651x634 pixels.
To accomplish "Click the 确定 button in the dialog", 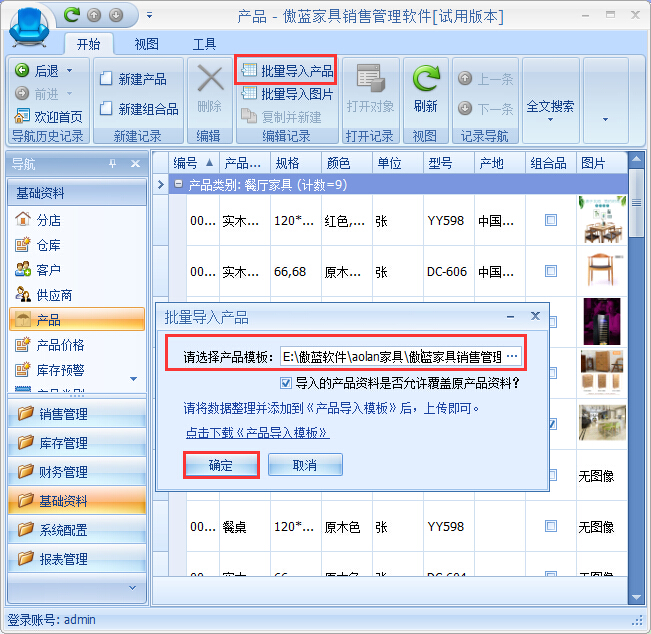I will (221, 465).
